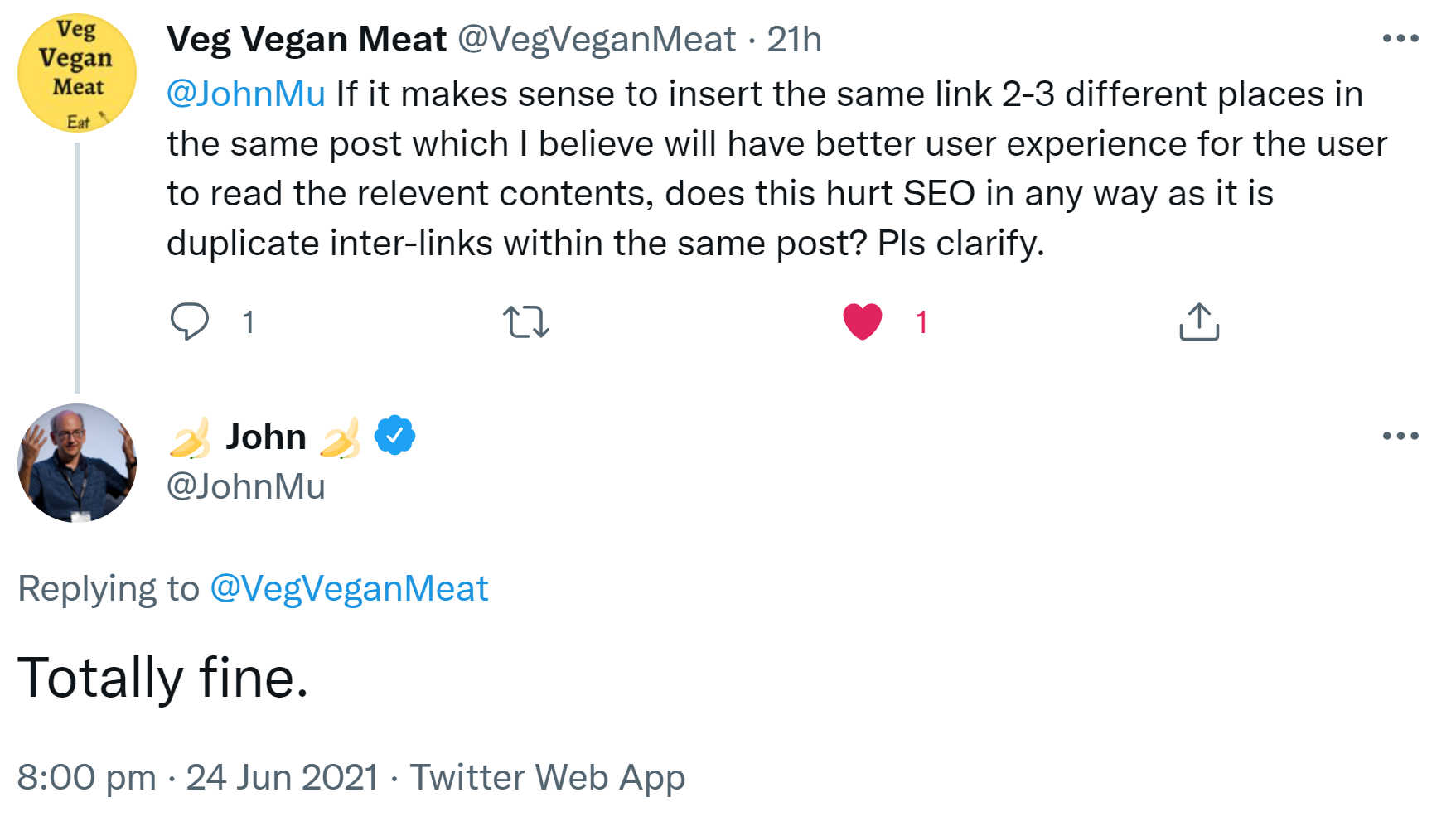Click the reply count number 1
The height and width of the screenshot is (831, 1456).
tap(248, 322)
